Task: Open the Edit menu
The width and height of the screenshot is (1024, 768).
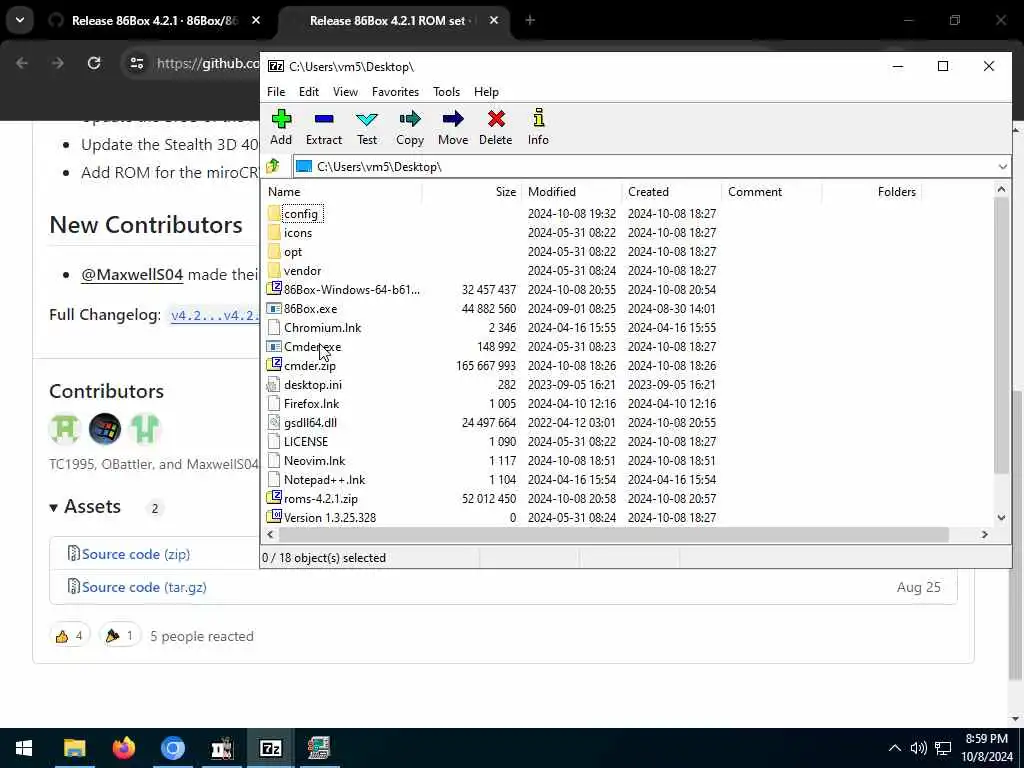Action: (x=309, y=92)
